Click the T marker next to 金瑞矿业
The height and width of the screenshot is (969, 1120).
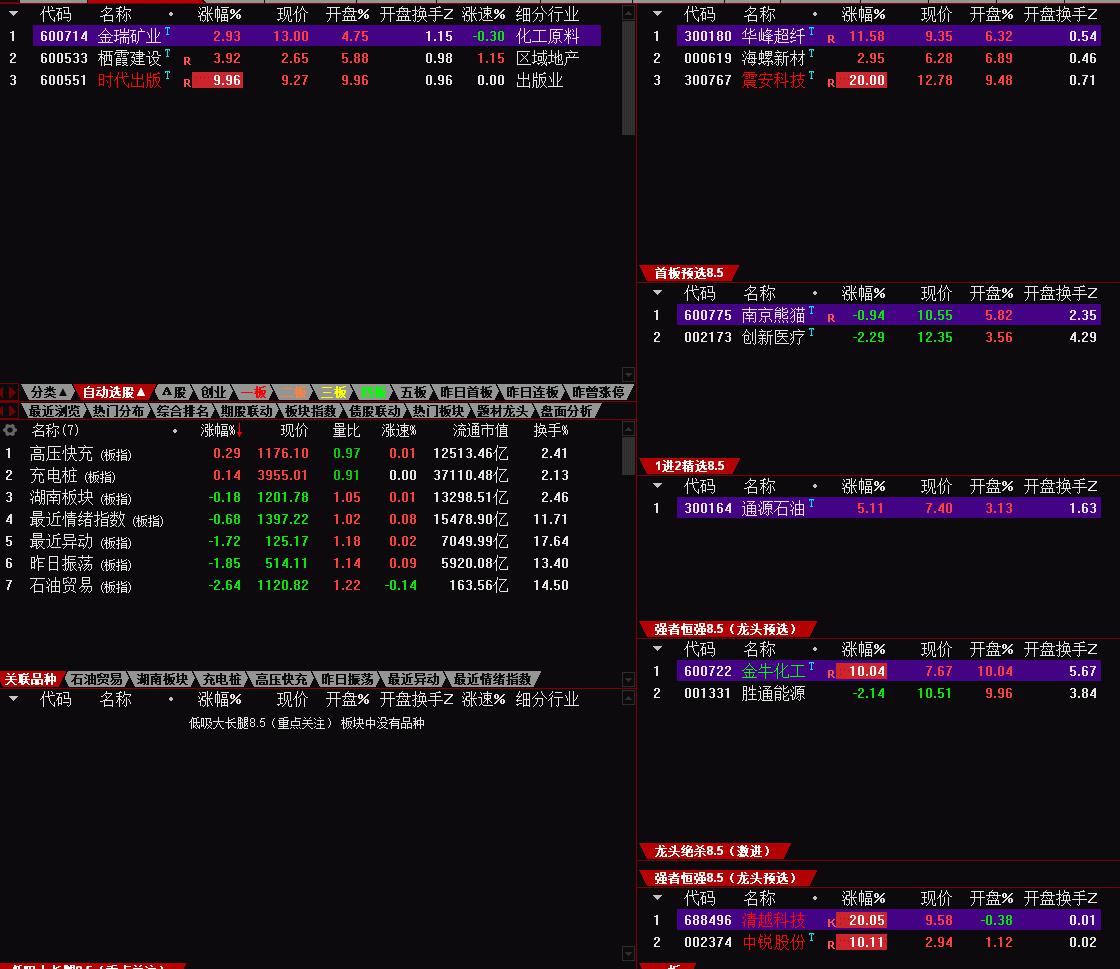pos(167,31)
